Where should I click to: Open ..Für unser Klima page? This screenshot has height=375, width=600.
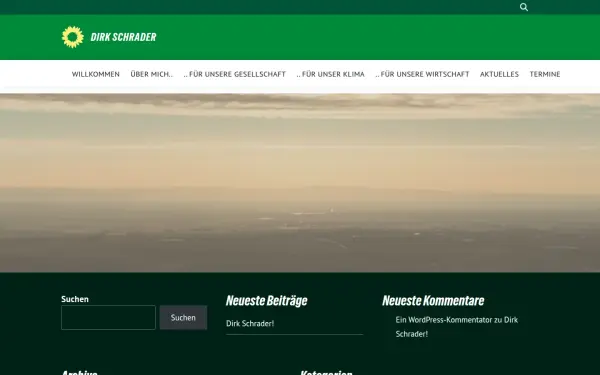[x=331, y=74]
